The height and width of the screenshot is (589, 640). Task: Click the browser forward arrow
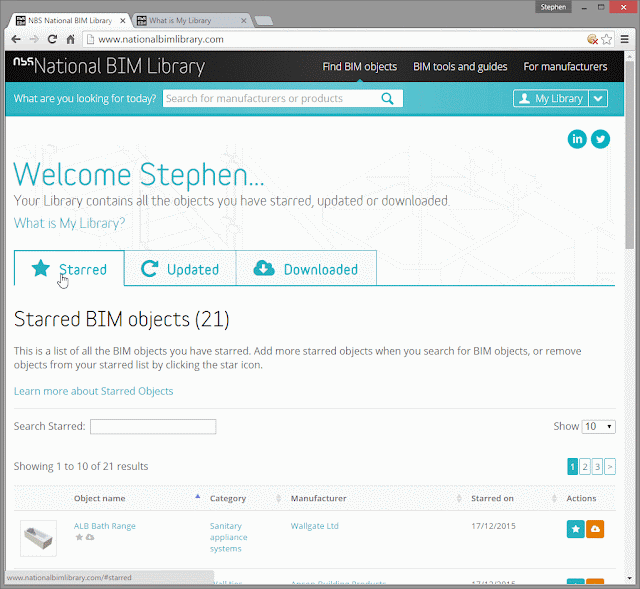point(34,39)
